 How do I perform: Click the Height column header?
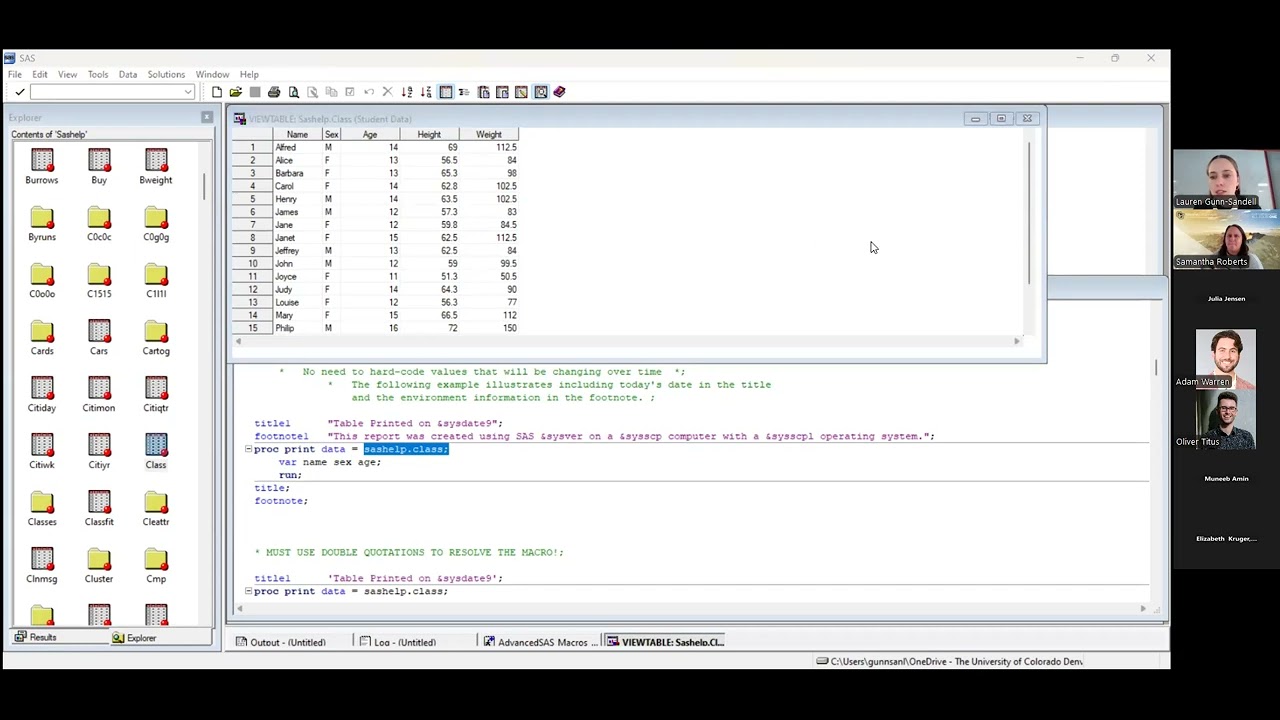click(x=429, y=134)
